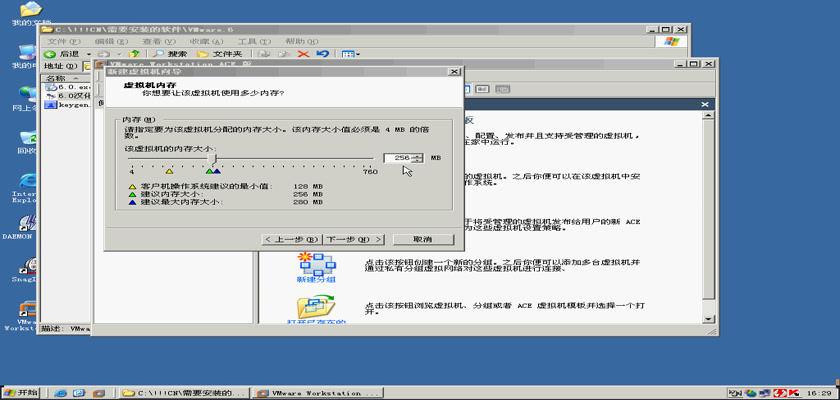Click the 新建分组 new team icon
This screenshot has width=840, height=400.
316,267
